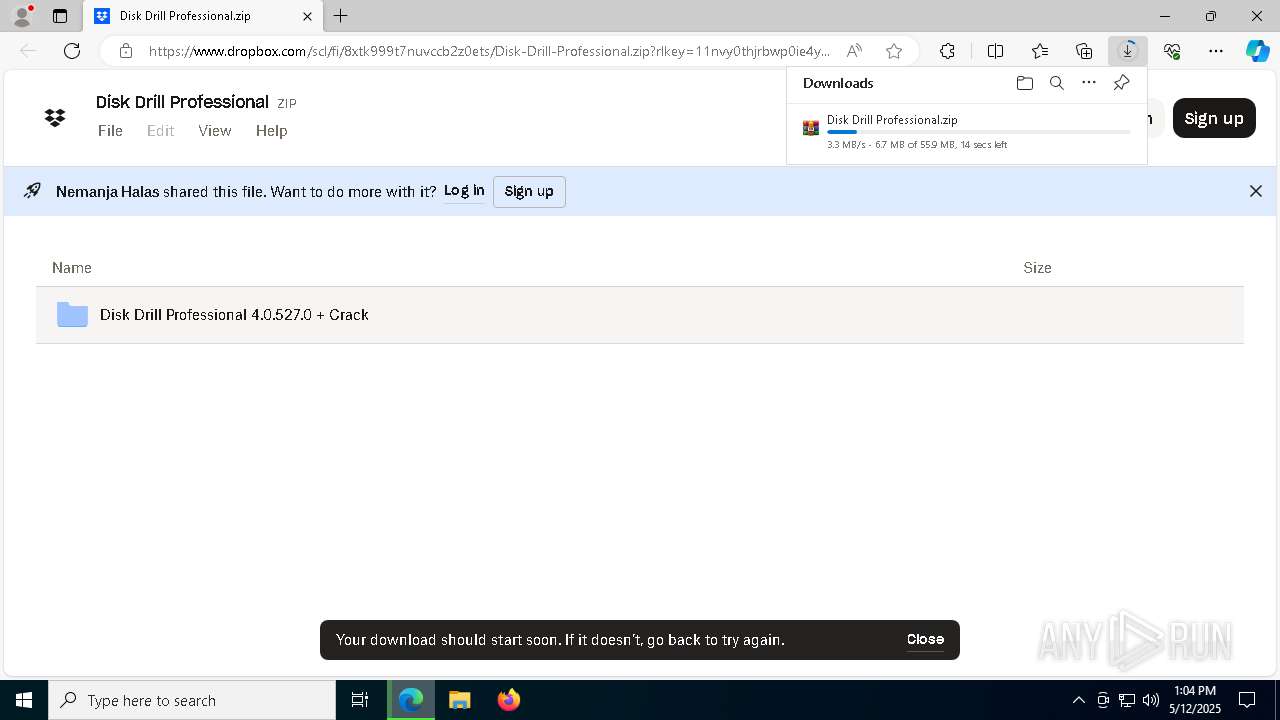Toggle split screen icon
Viewport: 1280px width, 720px height.
995,51
